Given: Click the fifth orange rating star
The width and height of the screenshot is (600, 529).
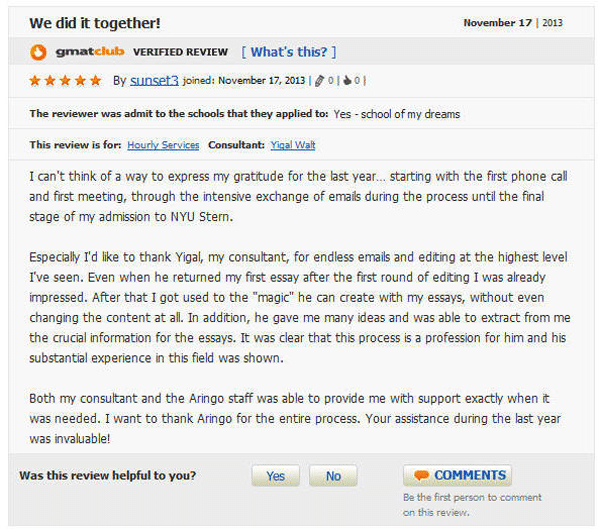Looking at the screenshot, I should click(95, 80).
